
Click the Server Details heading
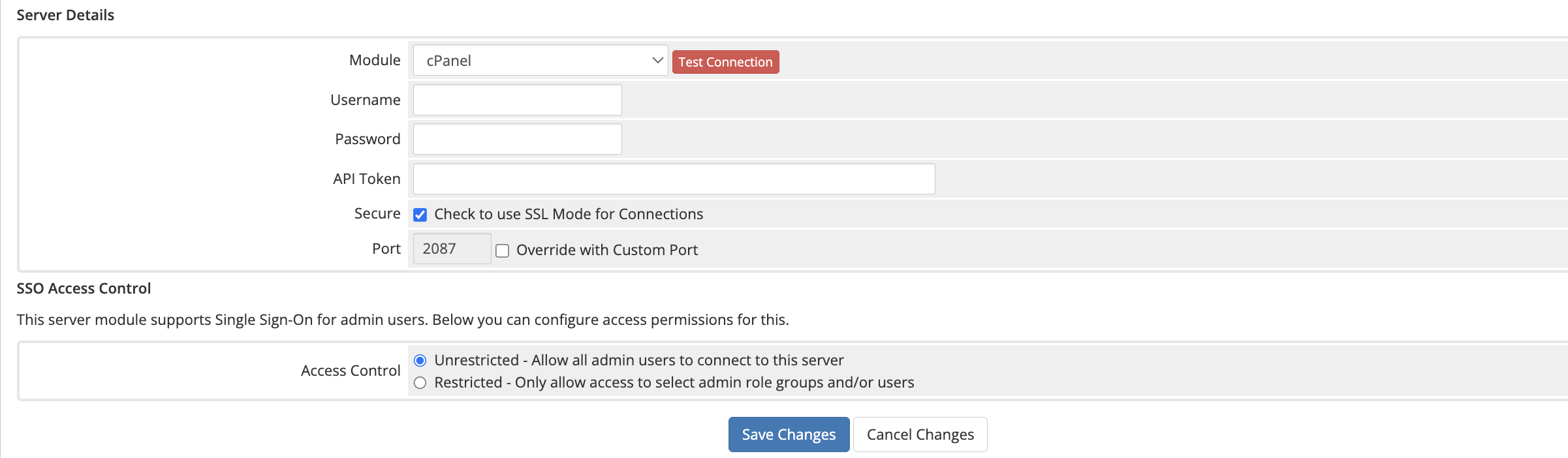click(x=65, y=15)
